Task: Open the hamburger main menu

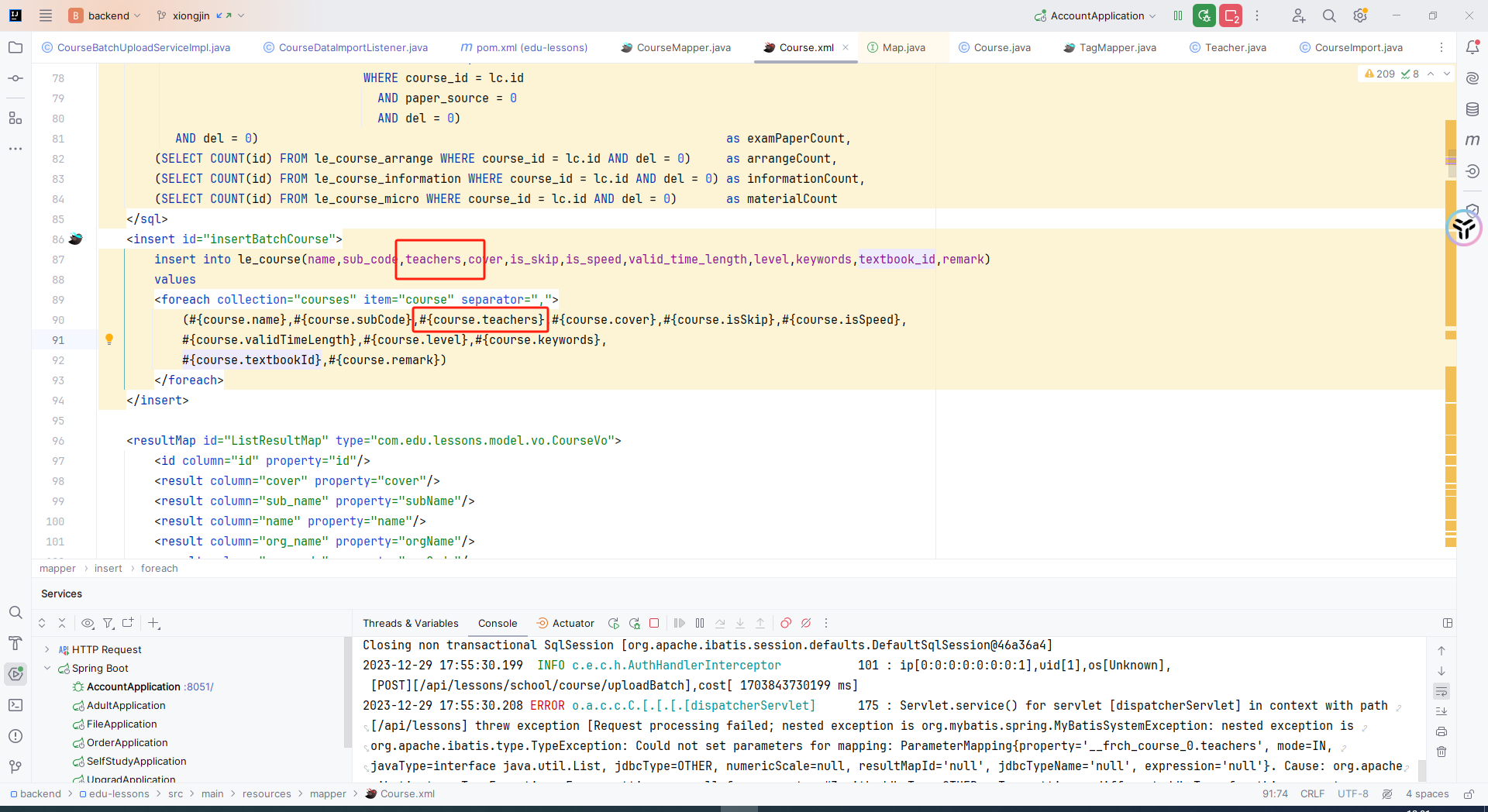Action: click(x=46, y=15)
